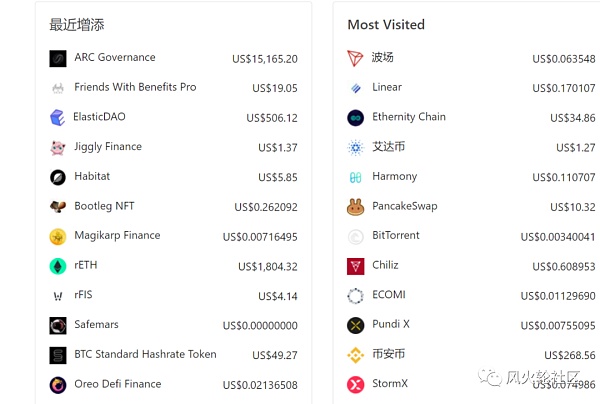Viewport: 600px width, 404px height.
Task: Open the BTC Standard Hashrate Token link
Action: pos(145,354)
